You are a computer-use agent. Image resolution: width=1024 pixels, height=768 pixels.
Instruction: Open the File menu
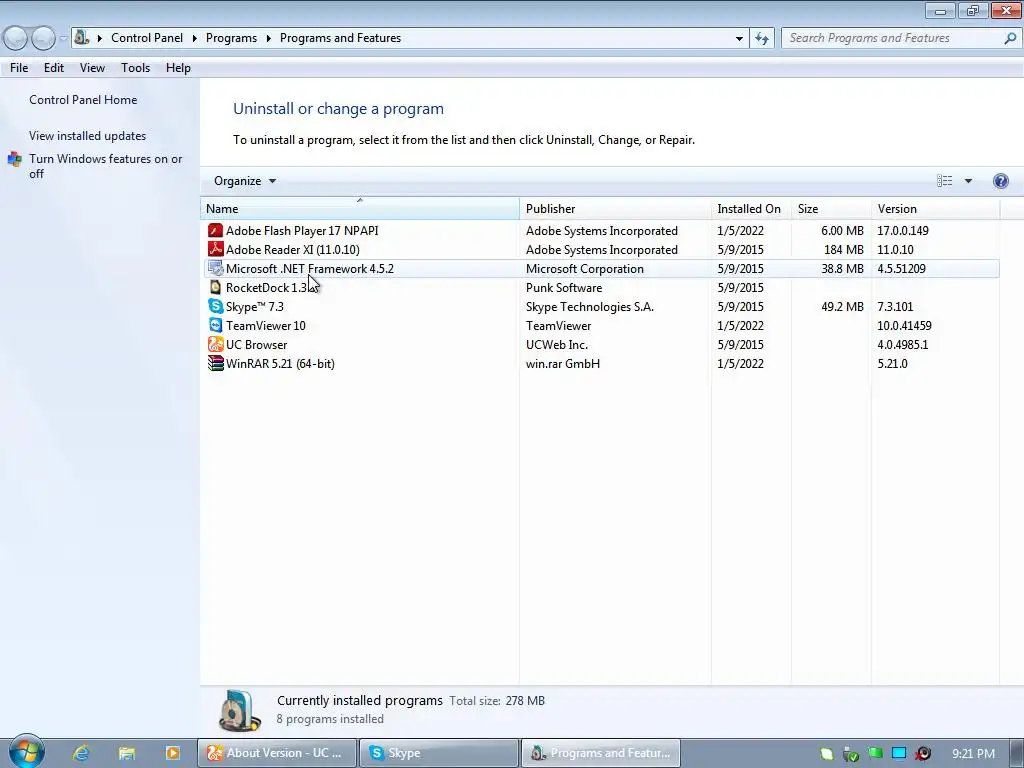pyautogui.click(x=19, y=68)
